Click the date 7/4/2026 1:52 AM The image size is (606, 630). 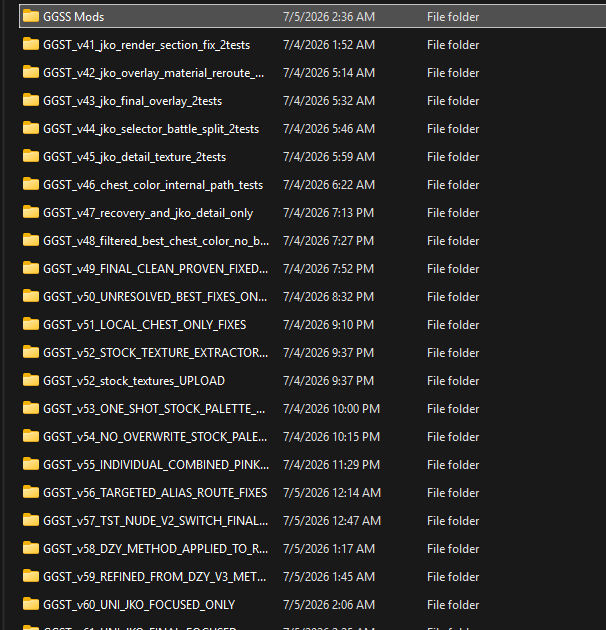329,45
